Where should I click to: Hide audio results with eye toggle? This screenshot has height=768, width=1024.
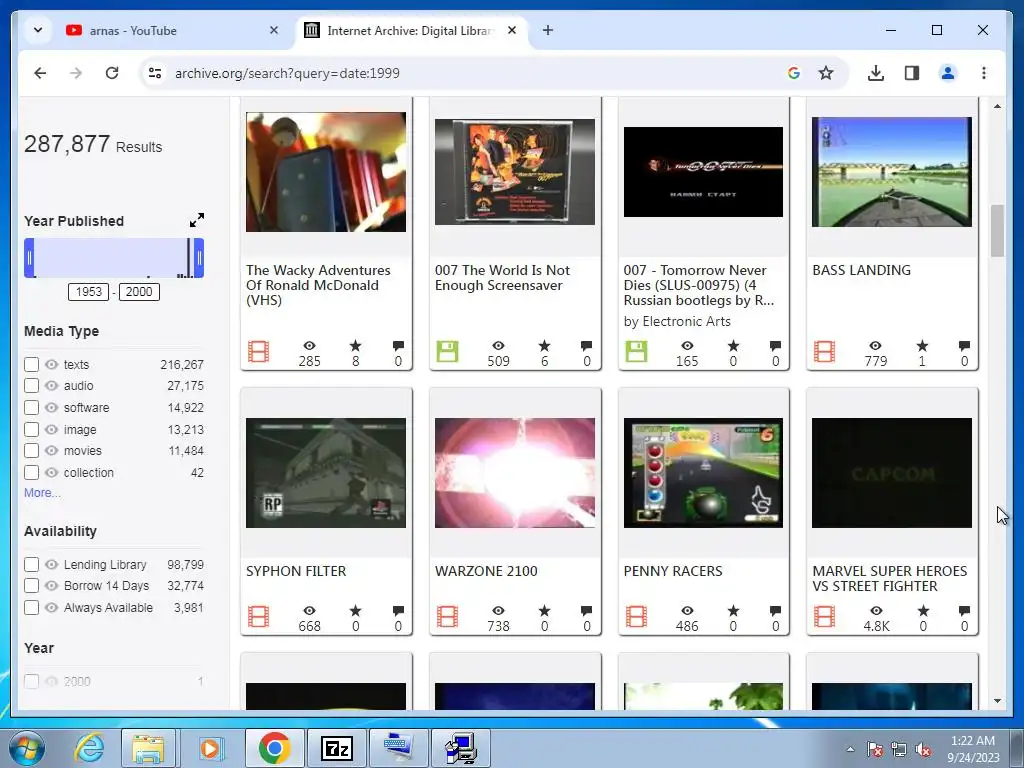(x=52, y=386)
